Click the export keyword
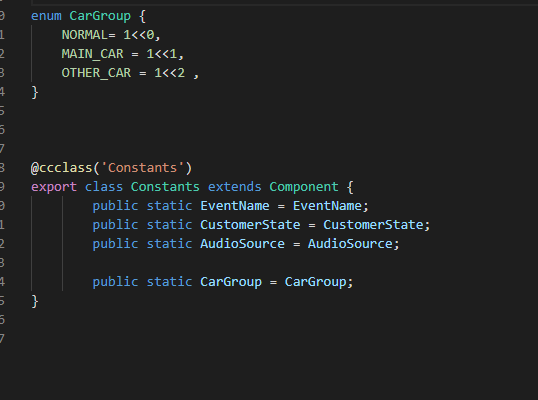538x400 pixels. [x=54, y=187]
